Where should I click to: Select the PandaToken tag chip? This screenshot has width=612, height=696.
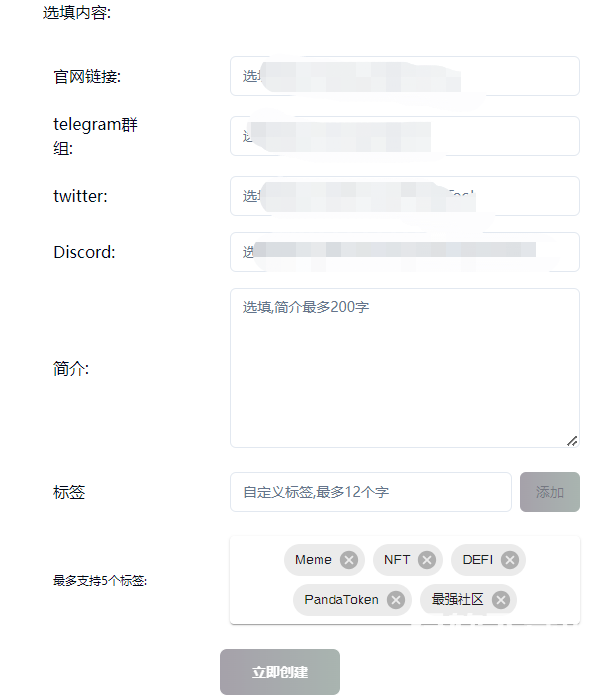point(341,600)
